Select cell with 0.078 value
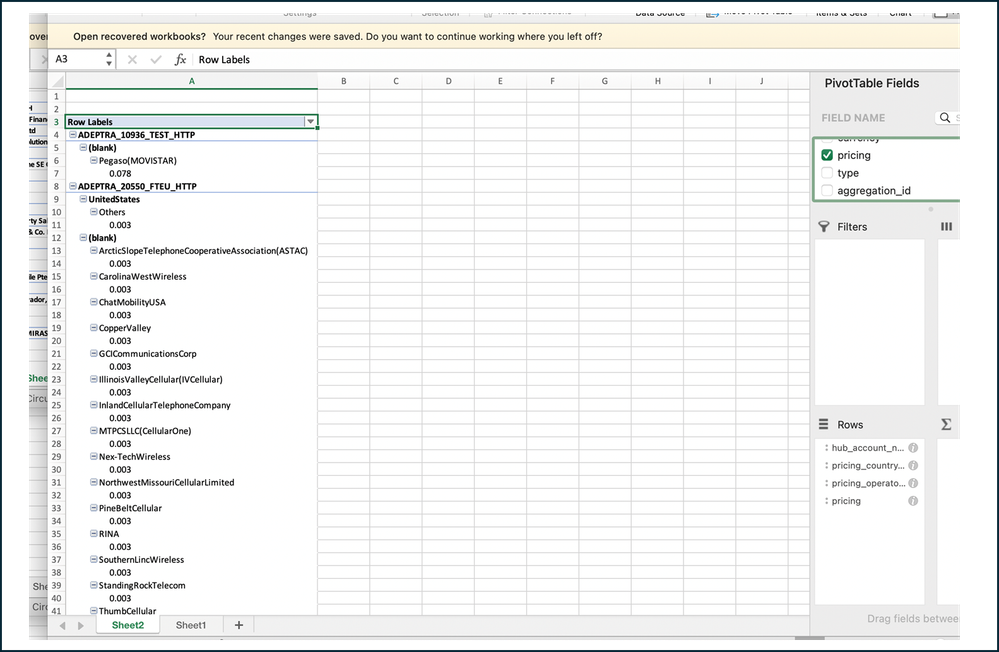Viewport: 999px width, 652px height. pyautogui.click(x=191, y=173)
